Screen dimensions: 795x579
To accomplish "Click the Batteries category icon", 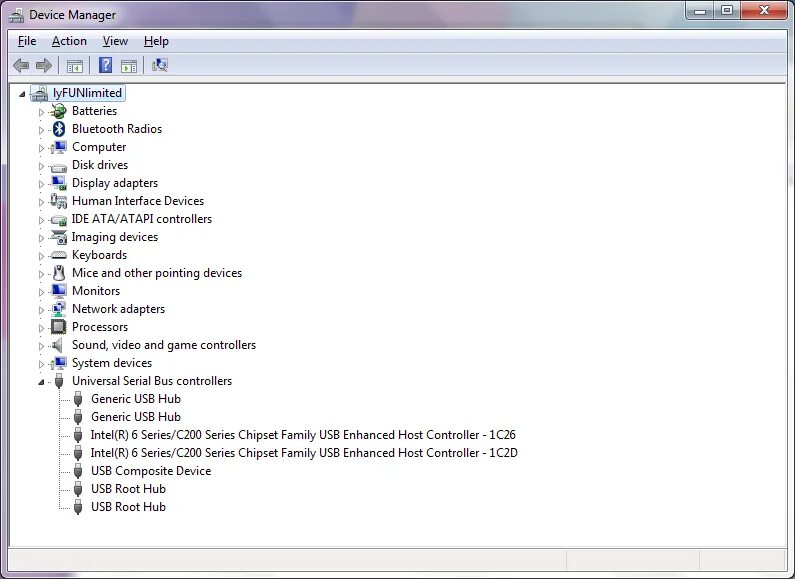I will (59, 111).
